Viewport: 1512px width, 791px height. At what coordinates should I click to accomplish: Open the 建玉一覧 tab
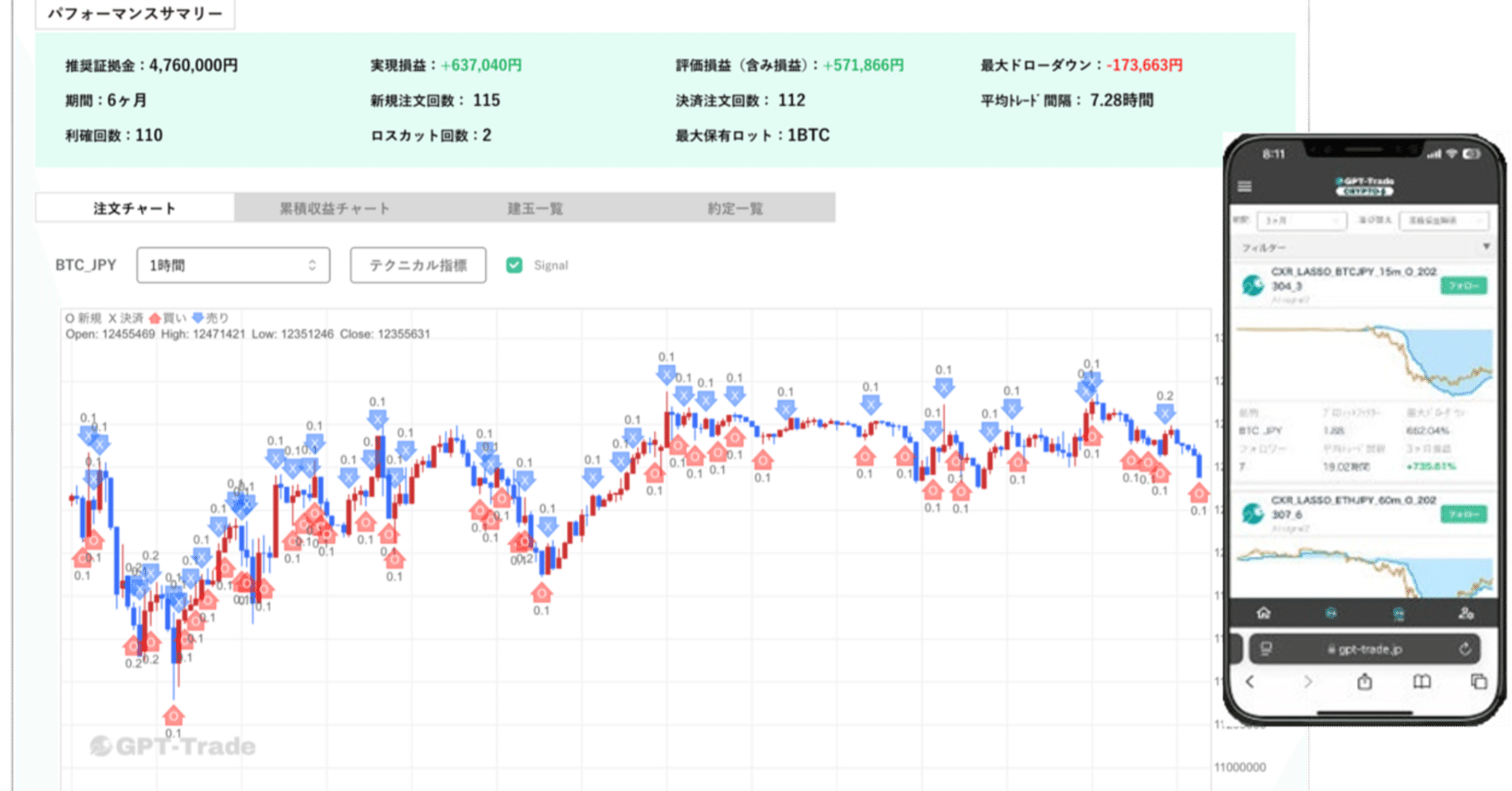[535, 209]
